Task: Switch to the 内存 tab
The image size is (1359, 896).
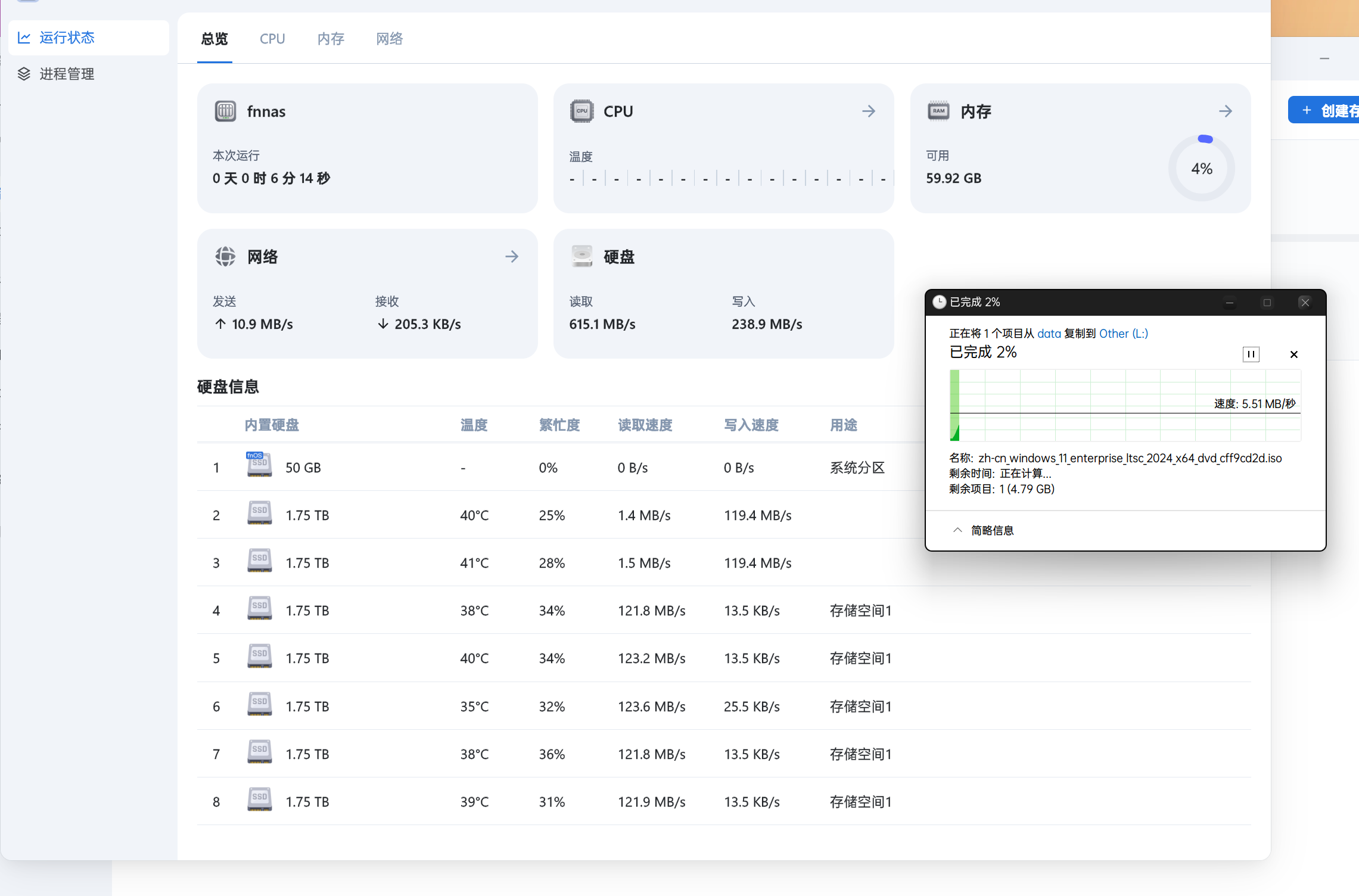Action: click(x=331, y=39)
